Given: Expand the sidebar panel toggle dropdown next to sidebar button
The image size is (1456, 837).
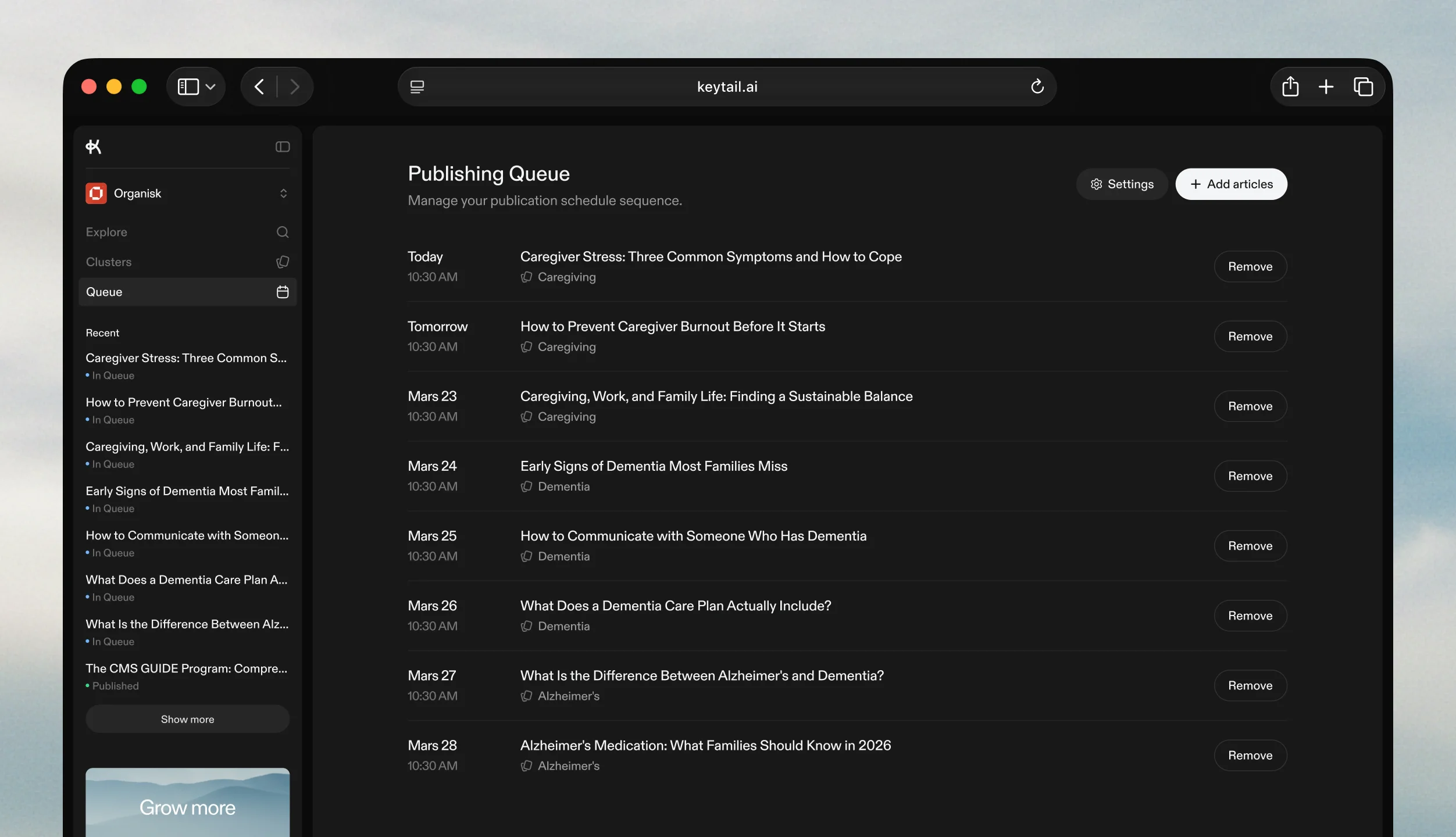Looking at the screenshot, I should tap(209, 86).
